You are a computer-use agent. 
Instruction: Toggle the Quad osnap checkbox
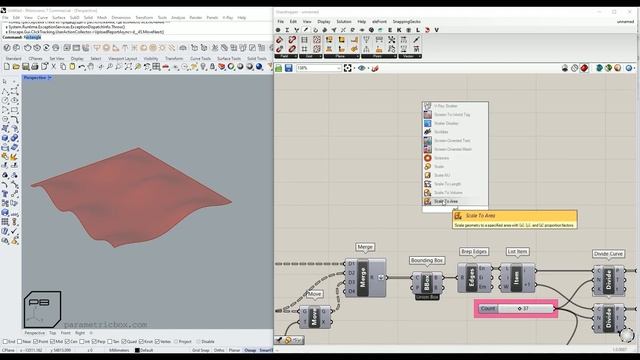pyautogui.click(x=124, y=342)
